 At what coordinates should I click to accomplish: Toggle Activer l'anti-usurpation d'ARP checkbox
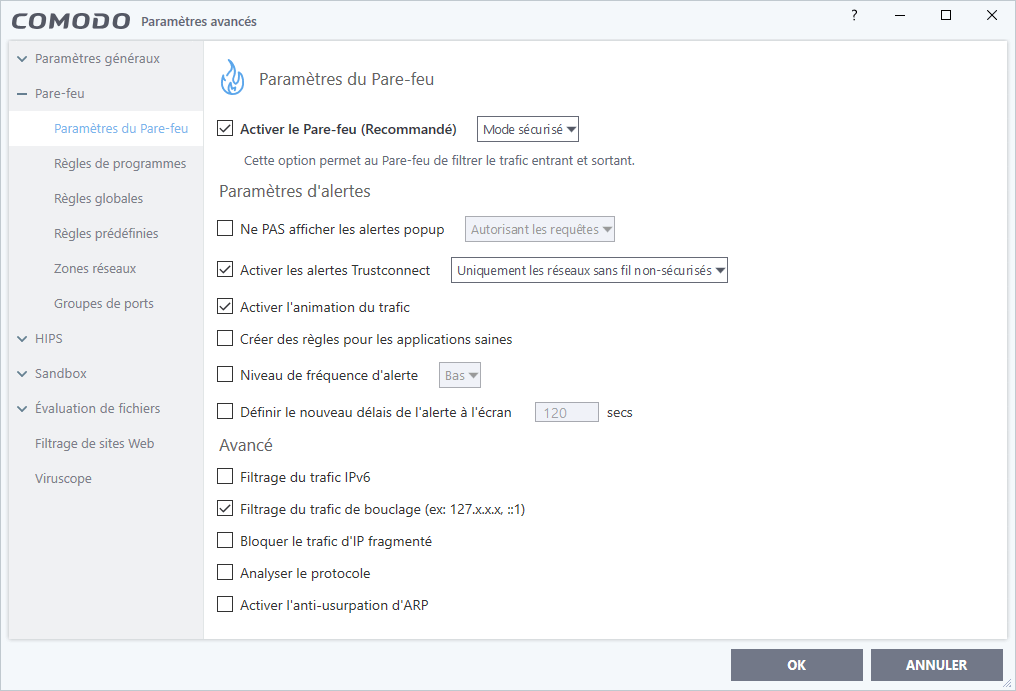(225, 604)
